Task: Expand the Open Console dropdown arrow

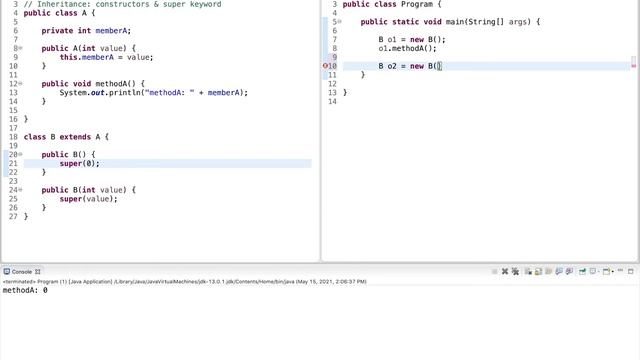Action: 613,272
